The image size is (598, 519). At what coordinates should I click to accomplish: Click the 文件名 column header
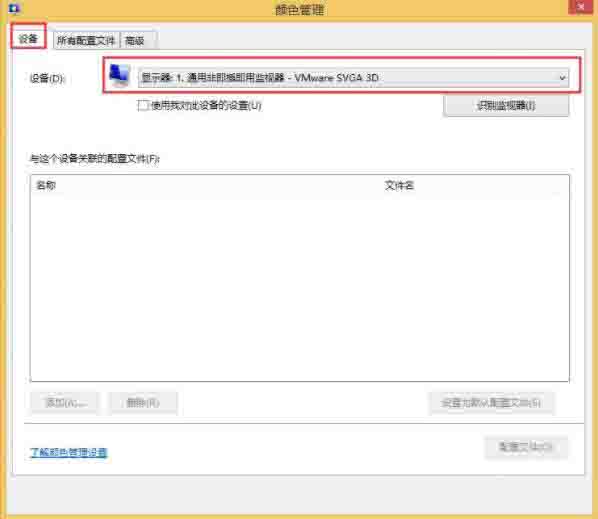click(399, 185)
